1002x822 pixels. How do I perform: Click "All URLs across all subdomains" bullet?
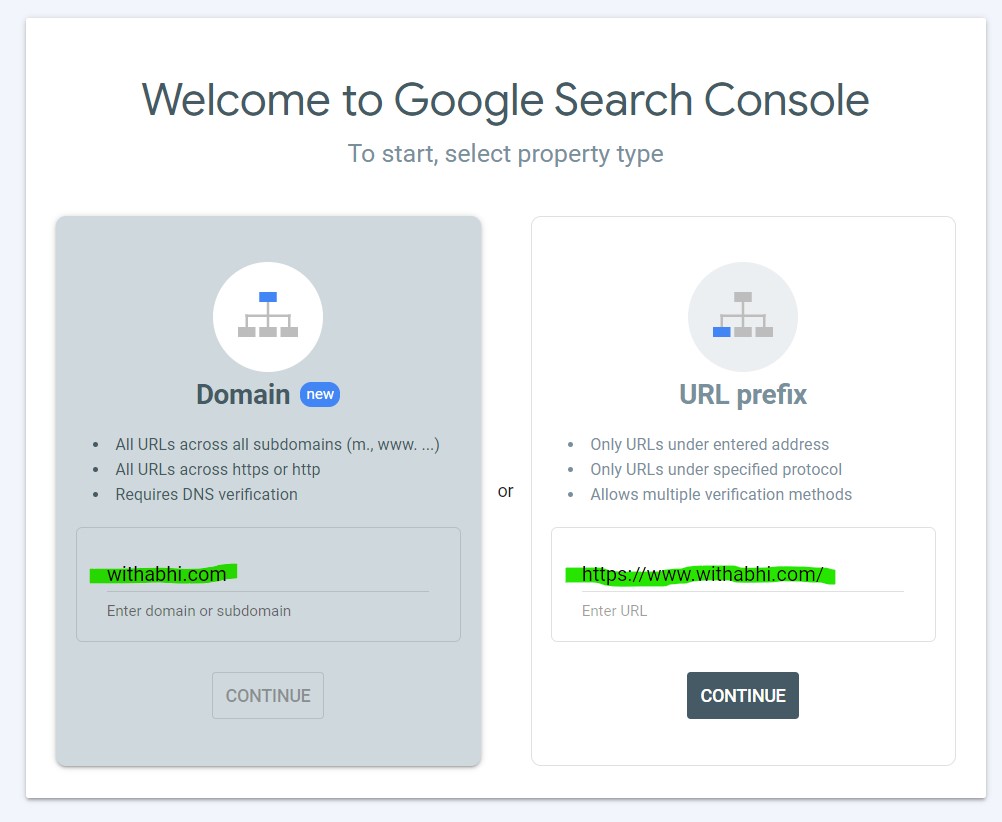[277, 444]
